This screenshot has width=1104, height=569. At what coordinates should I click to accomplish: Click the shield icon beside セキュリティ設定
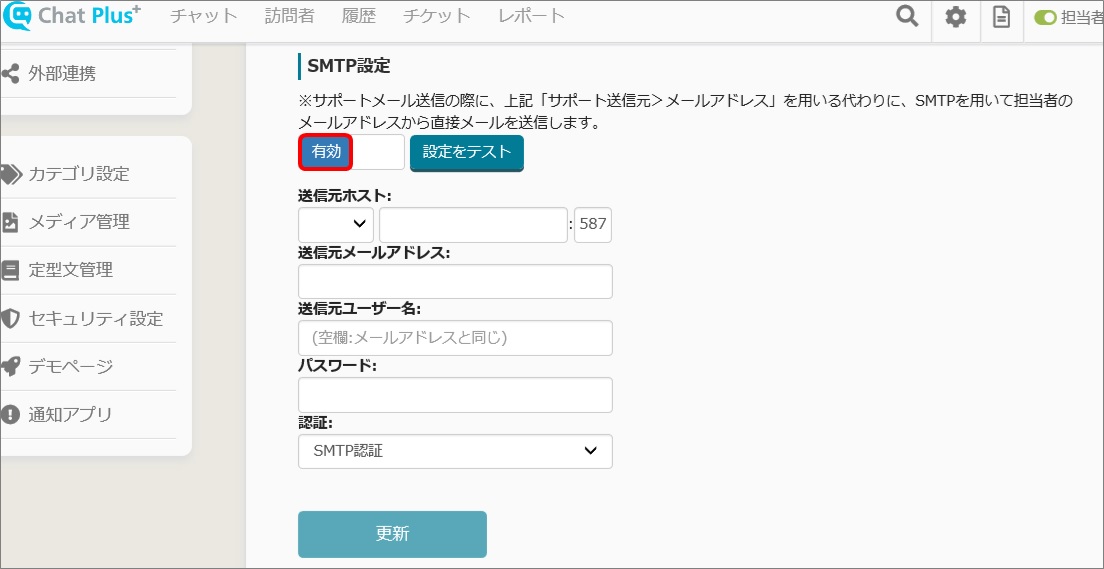coord(10,318)
